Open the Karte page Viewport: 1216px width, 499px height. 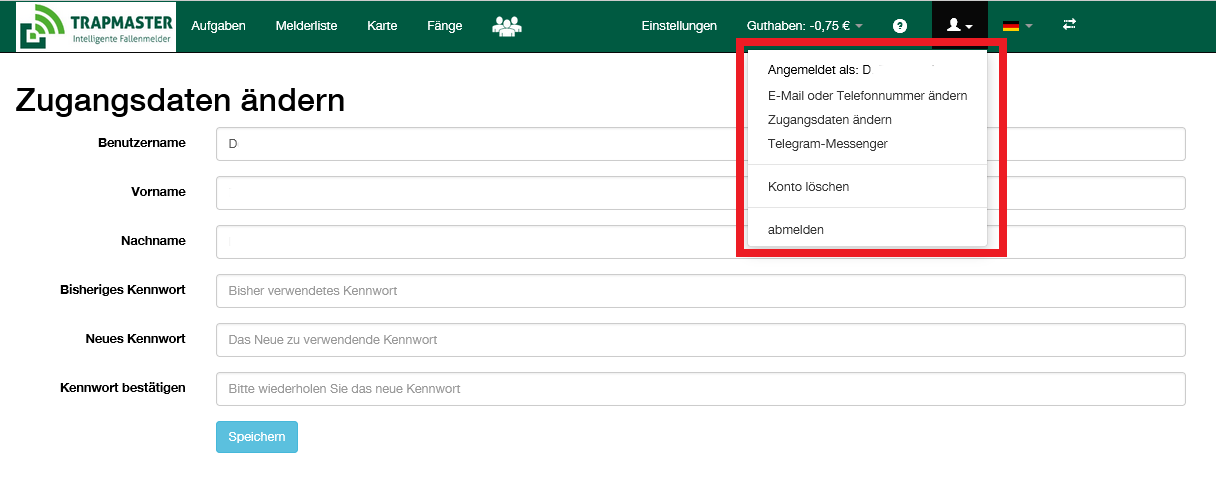point(382,26)
